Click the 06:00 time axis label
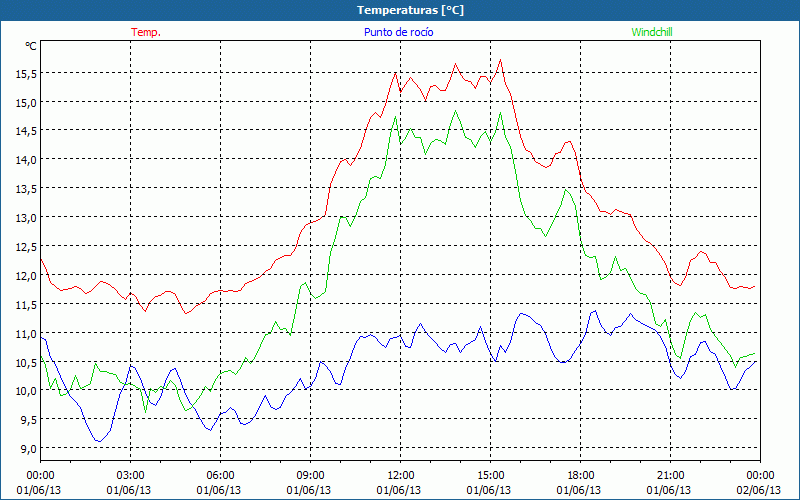Image resolution: width=800 pixels, height=500 pixels. click(220, 476)
